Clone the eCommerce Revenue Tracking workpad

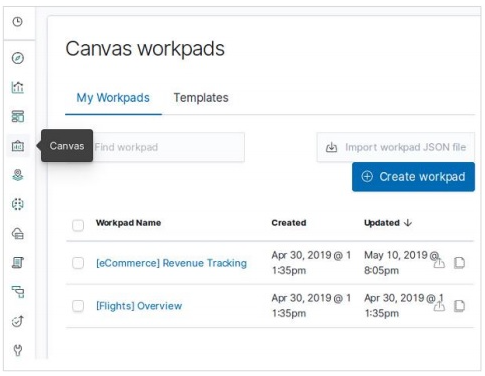459,263
